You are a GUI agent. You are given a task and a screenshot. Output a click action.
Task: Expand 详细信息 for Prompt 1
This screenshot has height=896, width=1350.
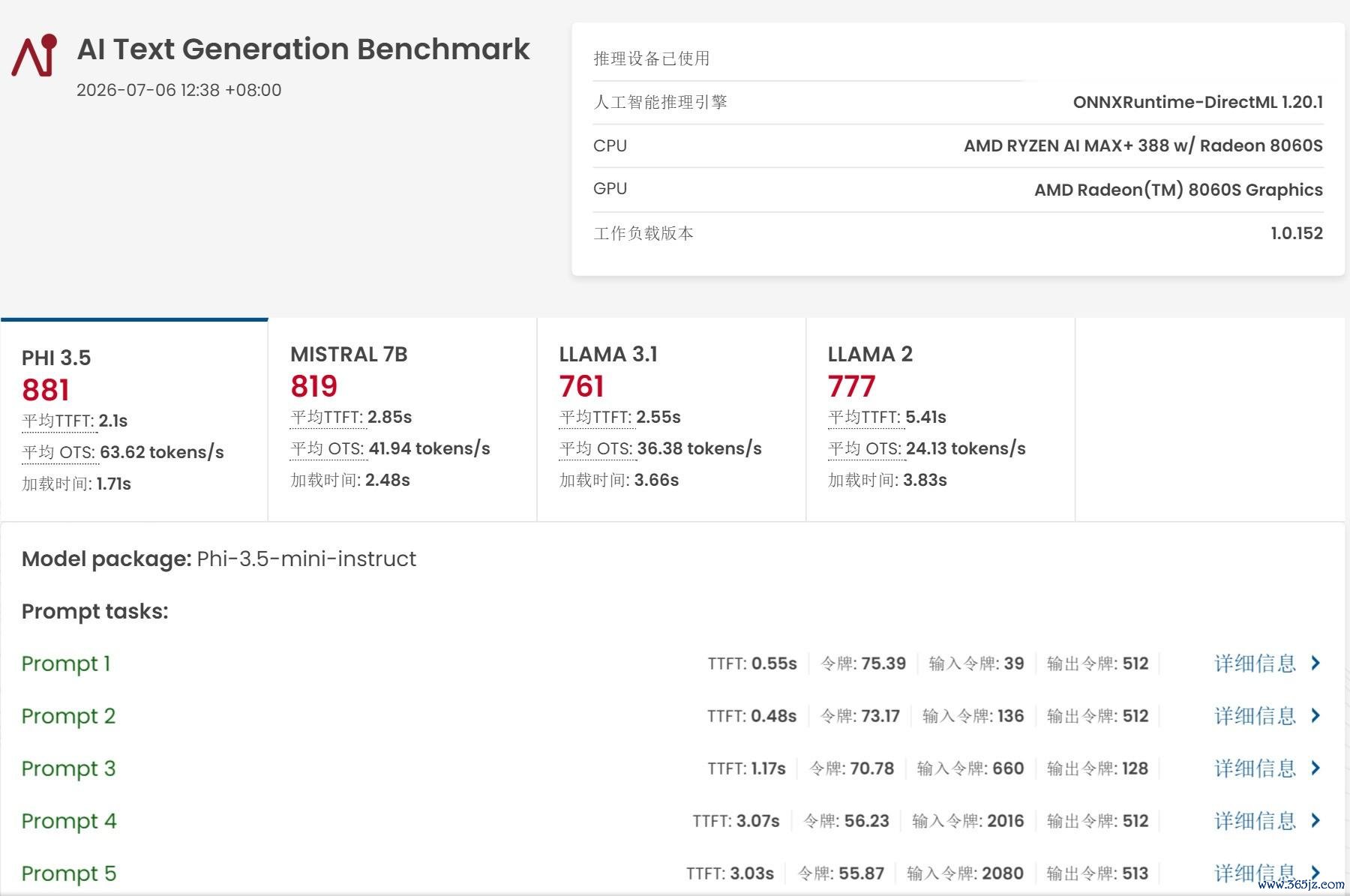pos(1267,664)
